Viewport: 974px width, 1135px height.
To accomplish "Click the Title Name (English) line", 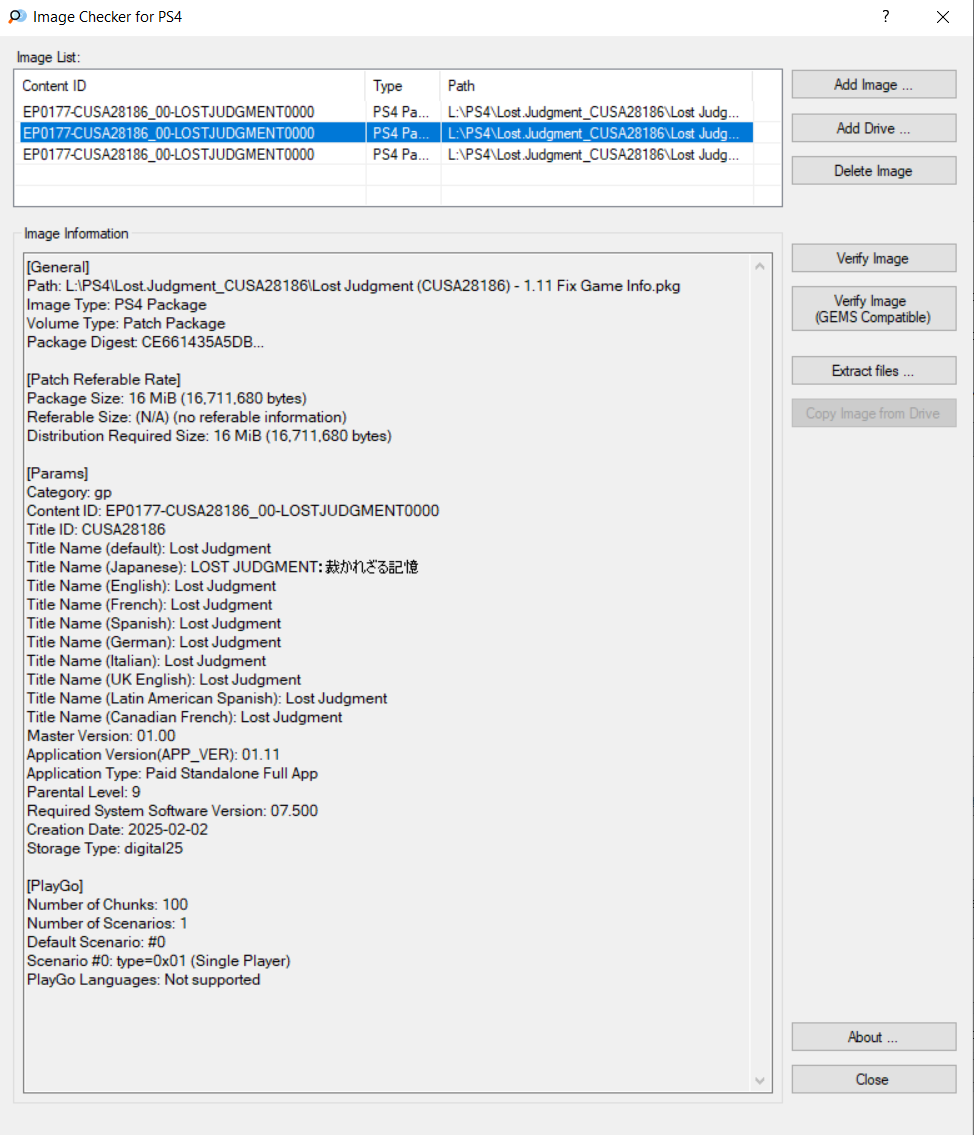I will pos(151,586).
